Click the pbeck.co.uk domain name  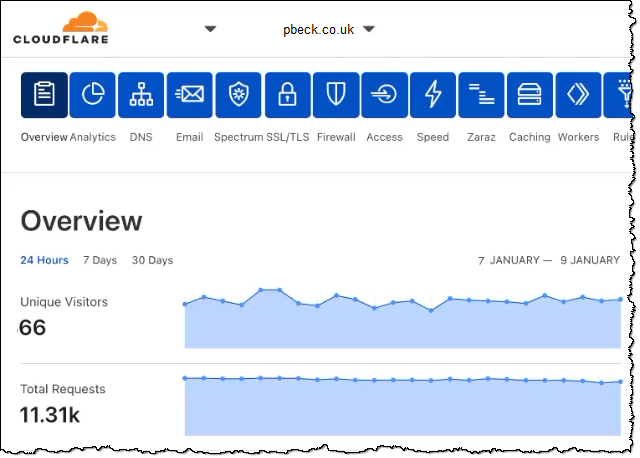(319, 29)
